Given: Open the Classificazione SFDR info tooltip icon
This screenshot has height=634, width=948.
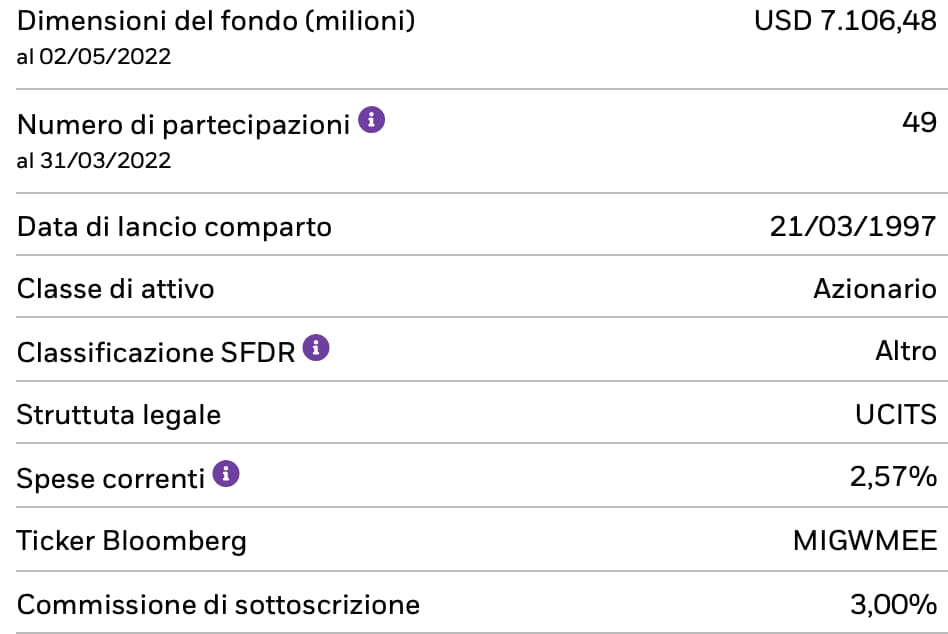Looking at the screenshot, I should pos(316,348).
